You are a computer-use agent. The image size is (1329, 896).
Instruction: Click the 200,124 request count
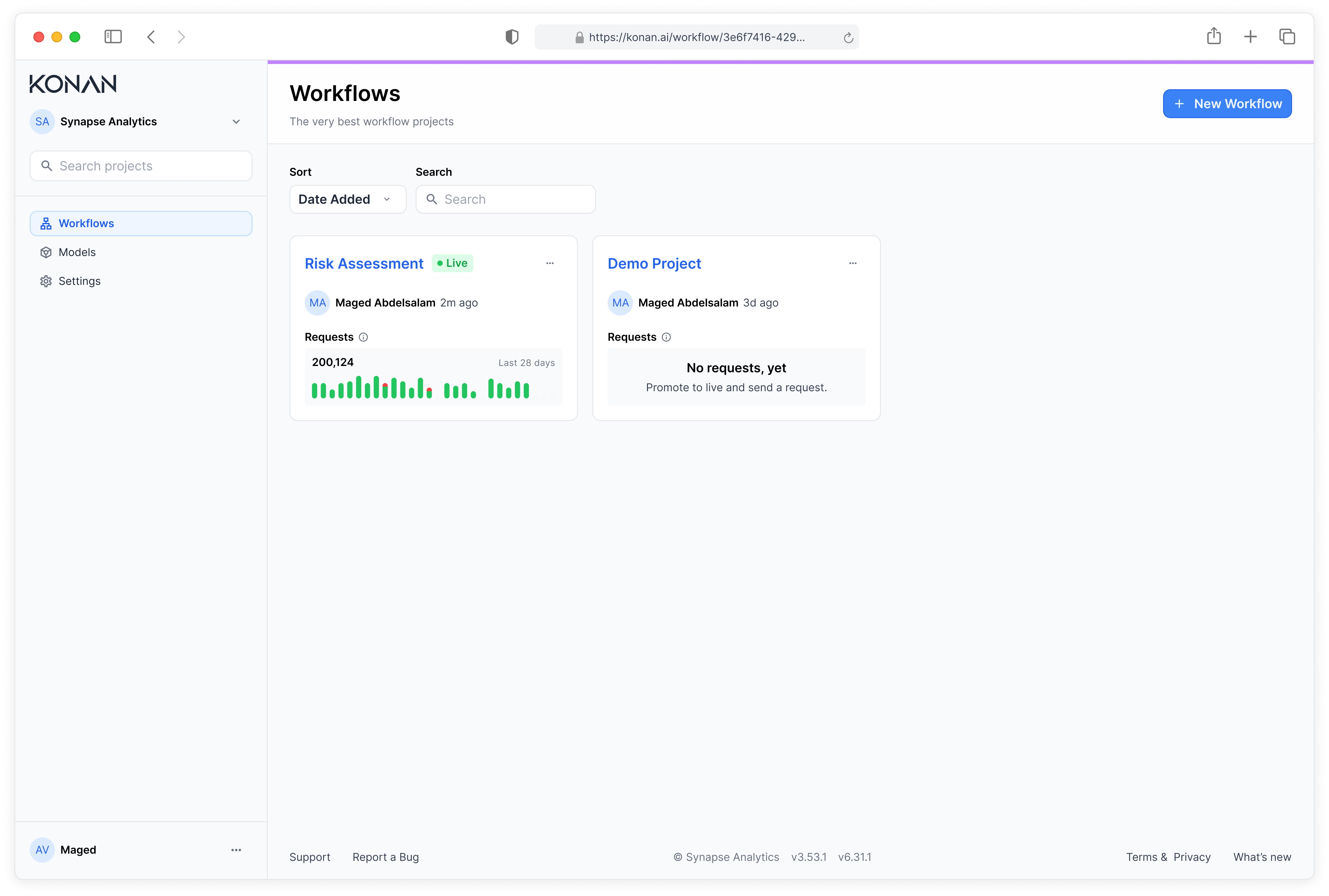pos(333,362)
